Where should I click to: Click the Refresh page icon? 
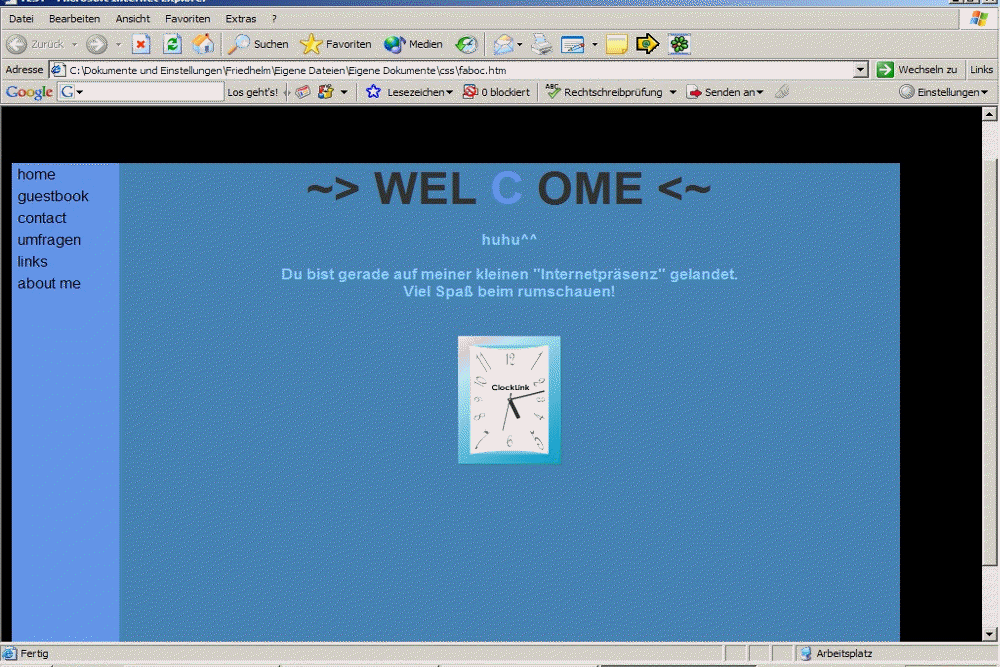pyautogui.click(x=172, y=44)
